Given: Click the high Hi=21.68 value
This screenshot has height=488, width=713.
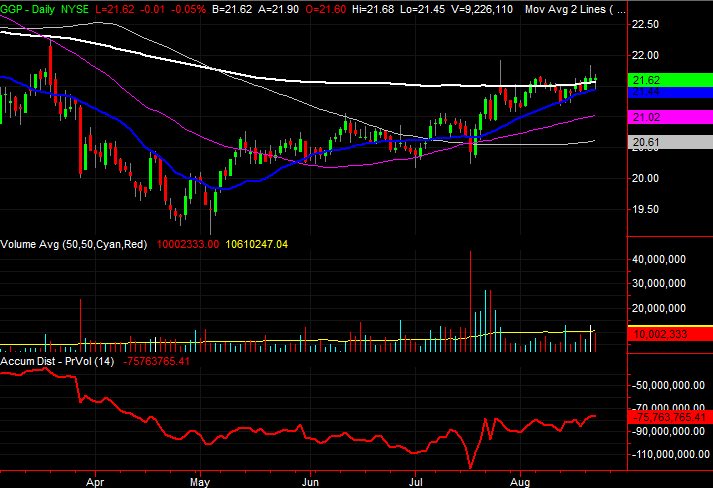Looking at the screenshot, I should [x=373, y=9].
